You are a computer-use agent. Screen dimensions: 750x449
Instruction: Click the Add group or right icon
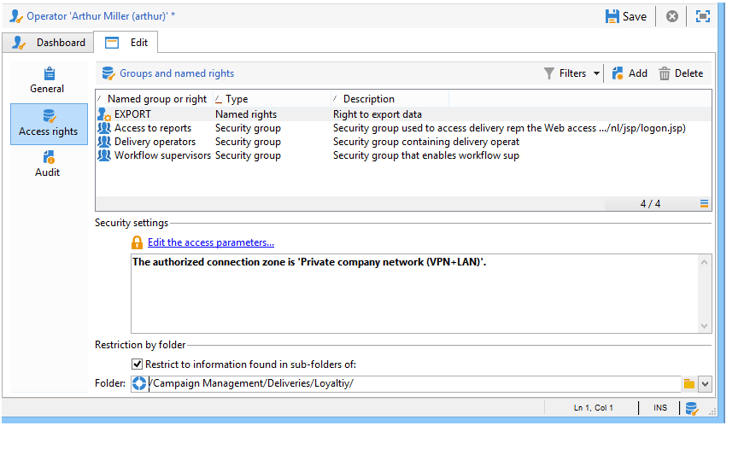[618, 73]
